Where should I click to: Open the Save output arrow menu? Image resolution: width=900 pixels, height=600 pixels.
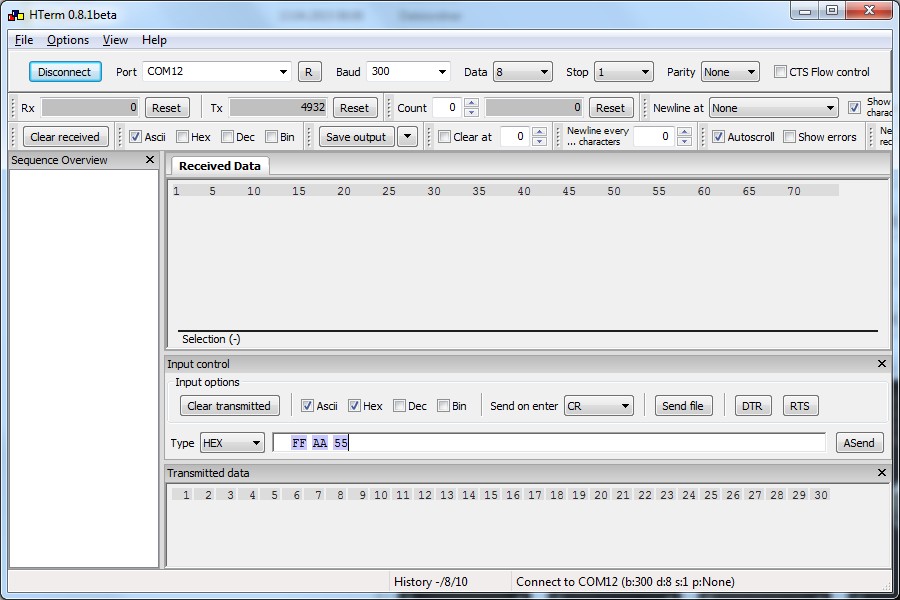[407, 137]
